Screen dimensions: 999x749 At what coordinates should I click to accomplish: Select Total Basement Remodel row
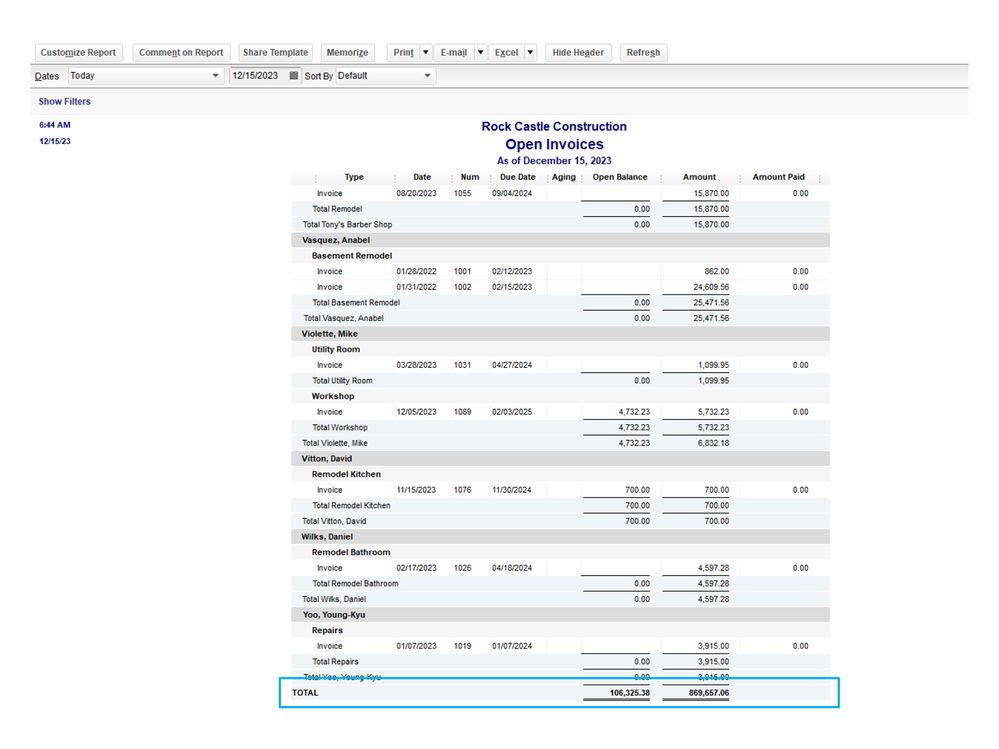pyautogui.click(x=561, y=303)
